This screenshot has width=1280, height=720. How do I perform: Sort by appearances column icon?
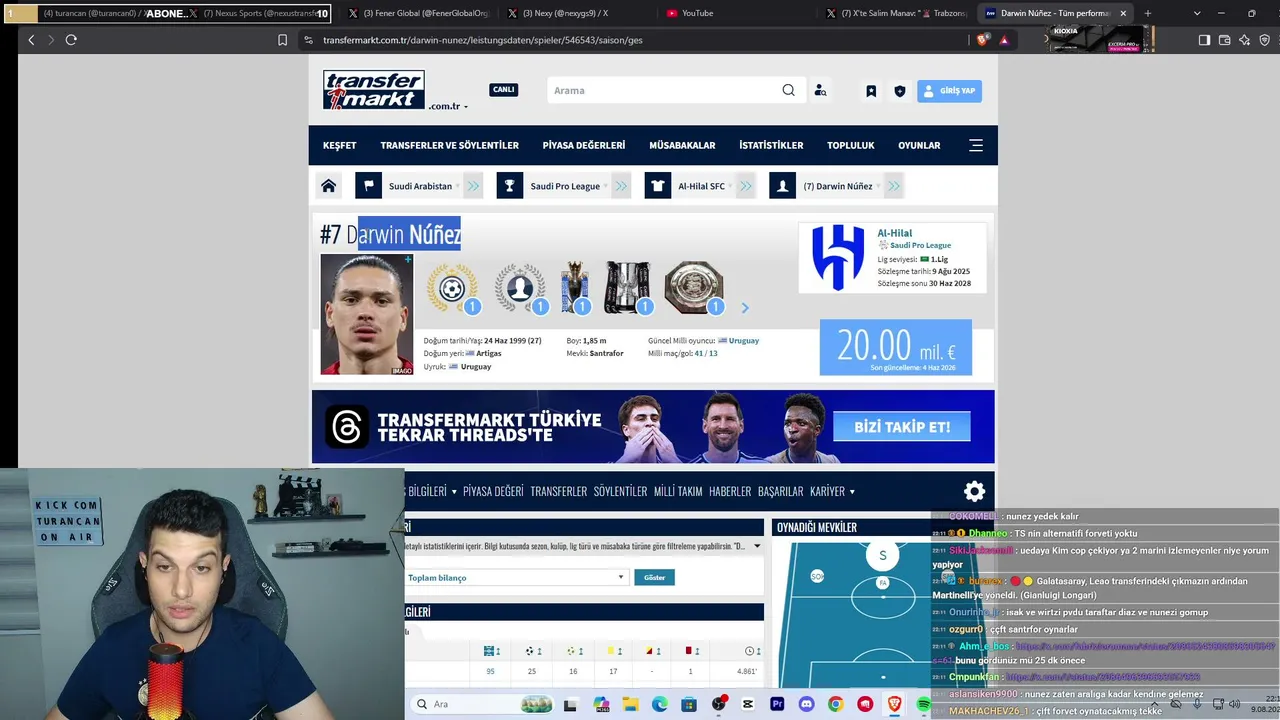click(492, 651)
